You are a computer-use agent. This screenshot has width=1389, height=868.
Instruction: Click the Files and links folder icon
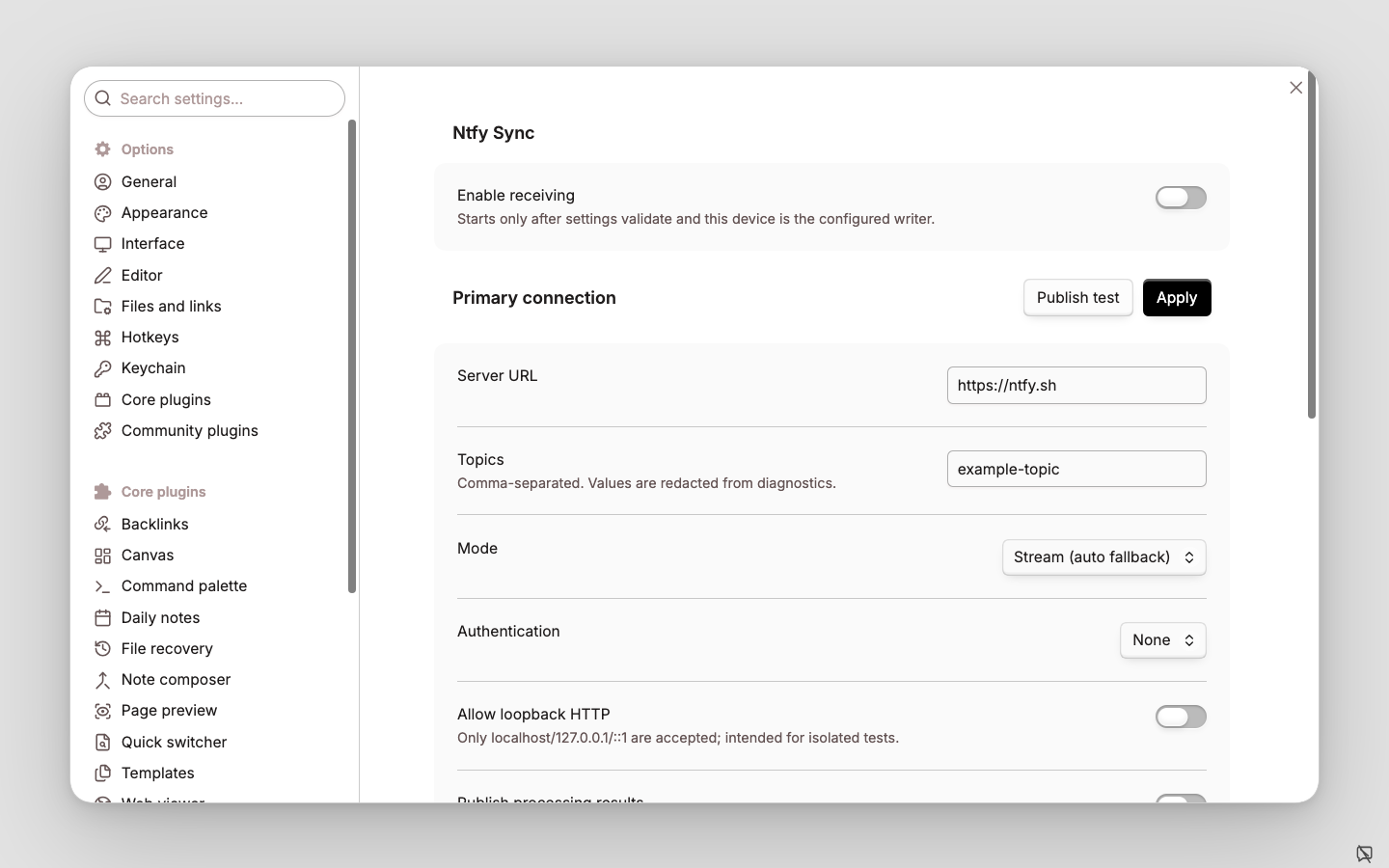click(103, 307)
